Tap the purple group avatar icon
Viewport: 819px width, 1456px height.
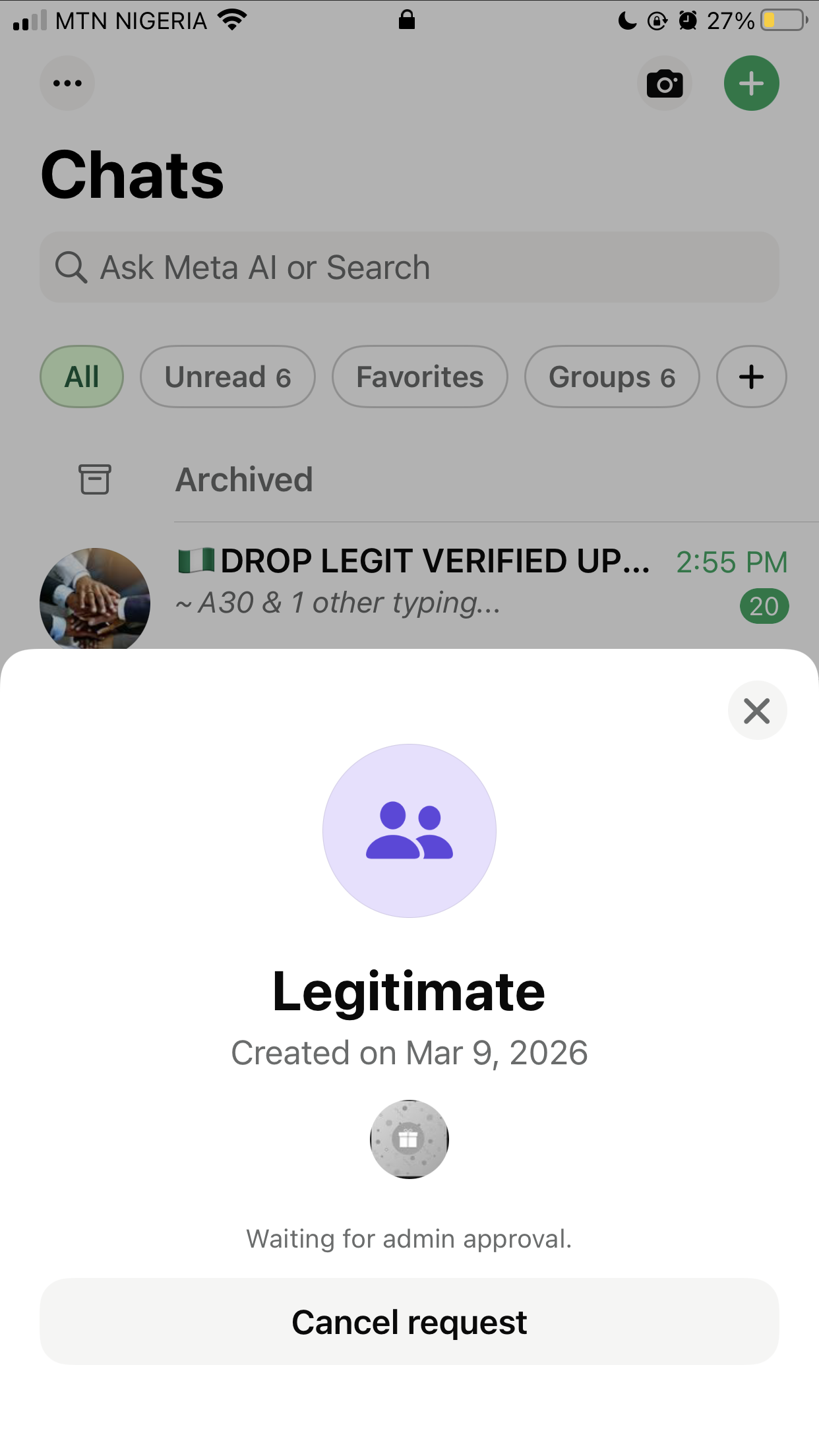(409, 831)
